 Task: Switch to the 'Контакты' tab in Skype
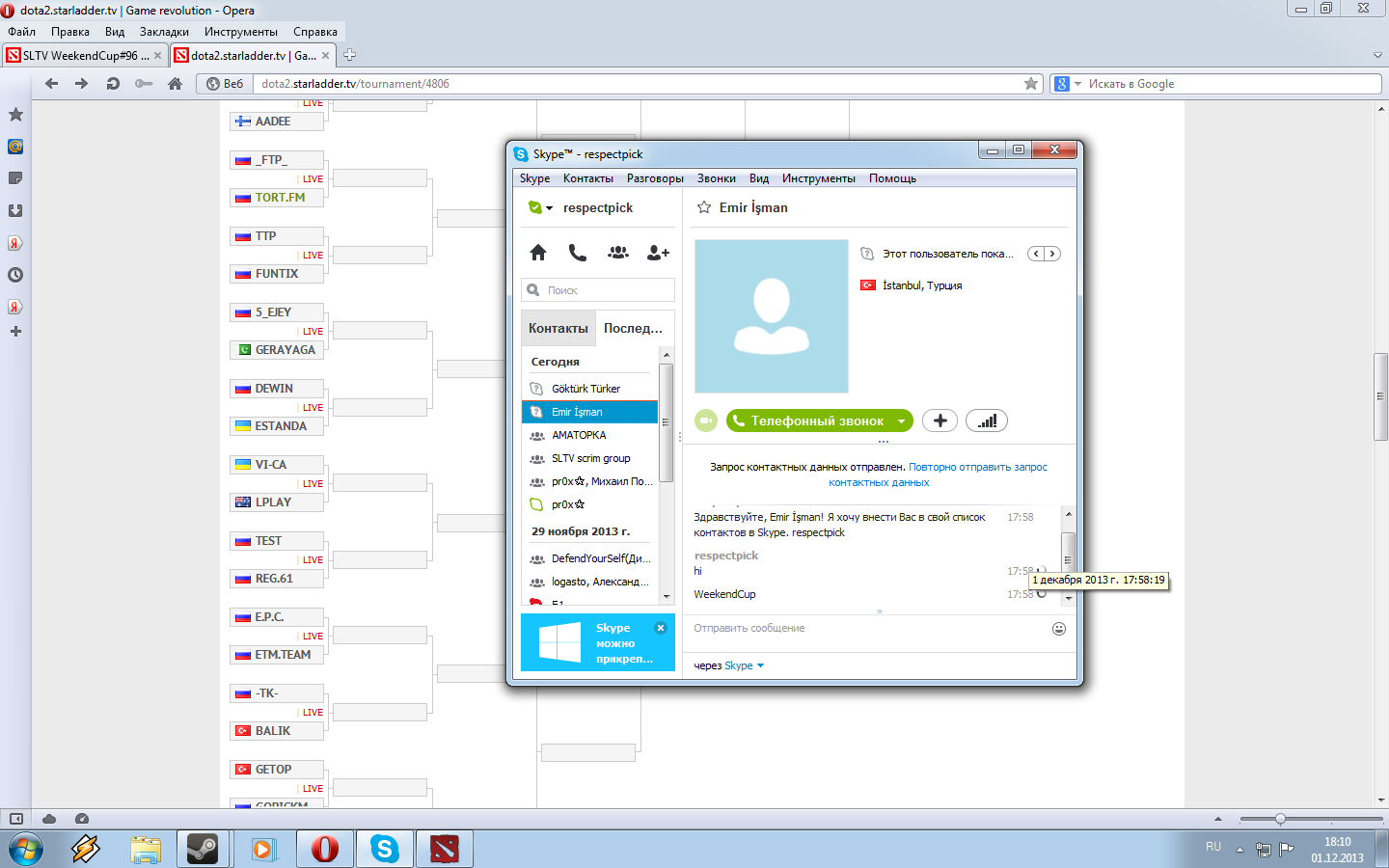click(x=558, y=328)
